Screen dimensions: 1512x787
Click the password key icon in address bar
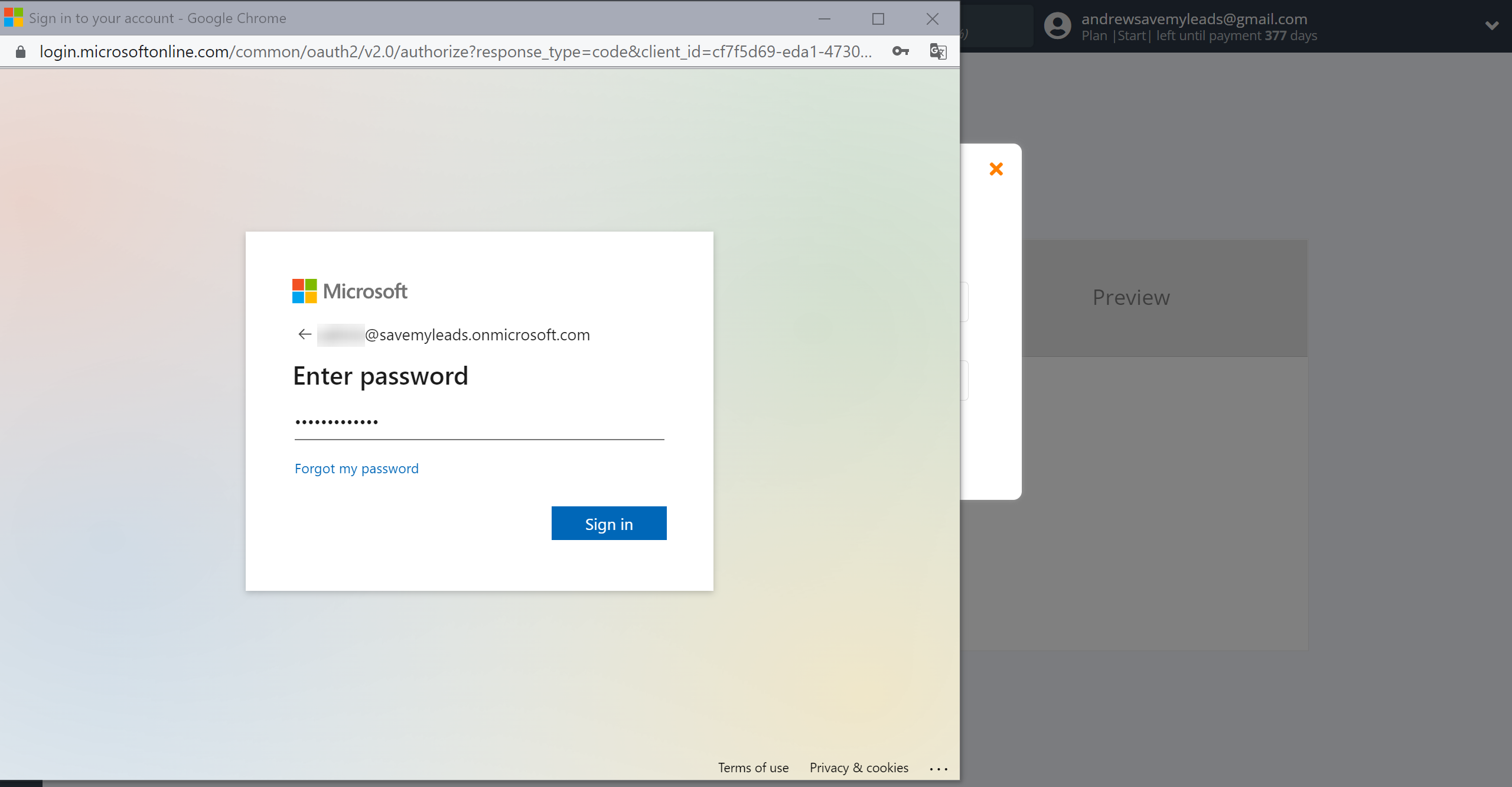click(x=900, y=52)
